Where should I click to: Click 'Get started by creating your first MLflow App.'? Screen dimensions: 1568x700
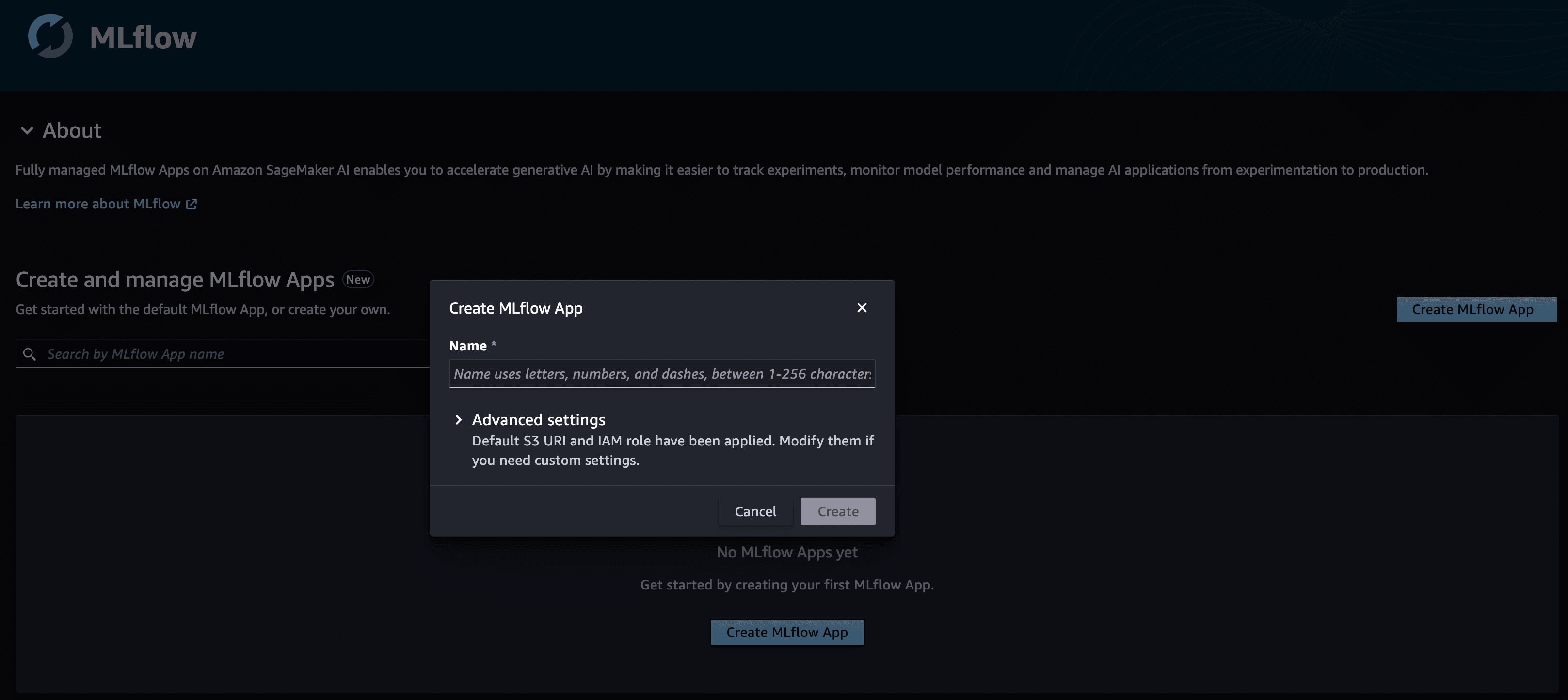787,585
